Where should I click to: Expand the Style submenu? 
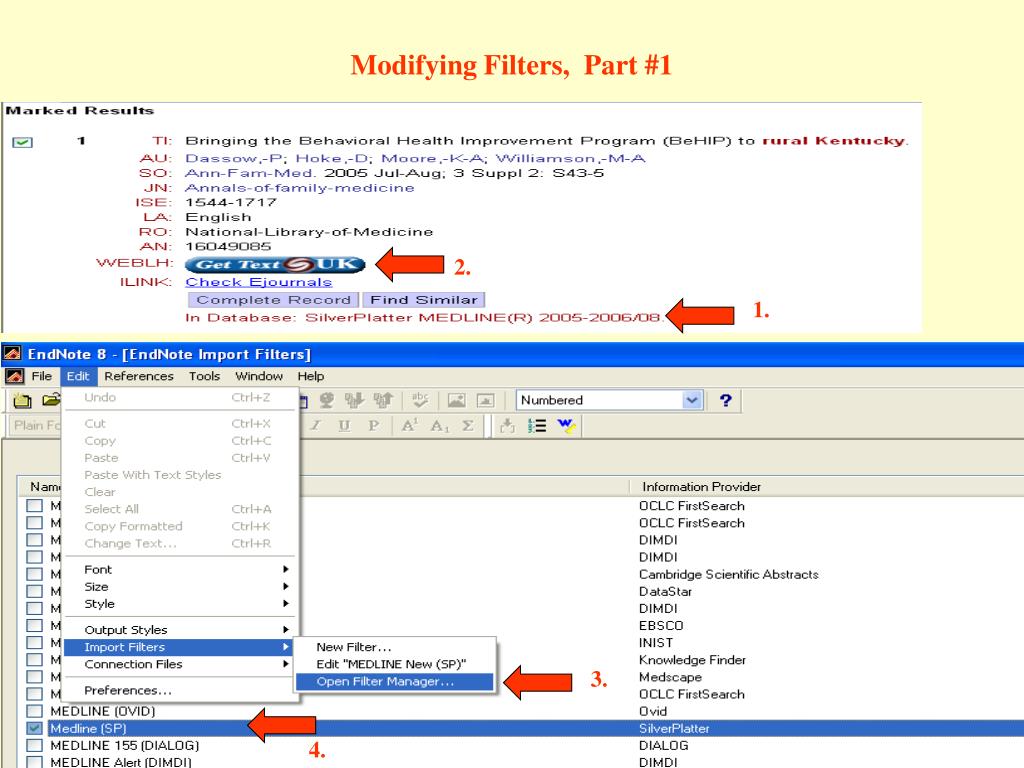tap(178, 603)
